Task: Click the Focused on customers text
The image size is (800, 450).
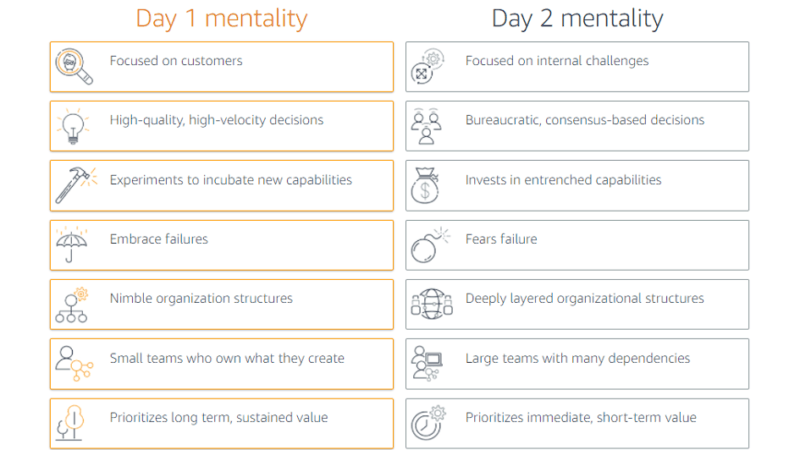Action: pyautogui.click(x=176, y=61)
